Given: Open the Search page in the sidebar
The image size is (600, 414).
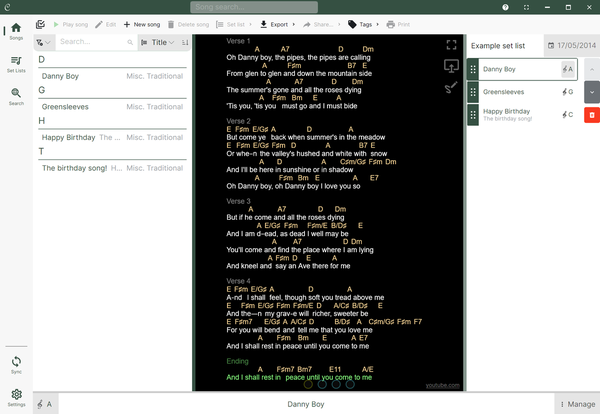Looking at the screenshot, I should [16, 97].
